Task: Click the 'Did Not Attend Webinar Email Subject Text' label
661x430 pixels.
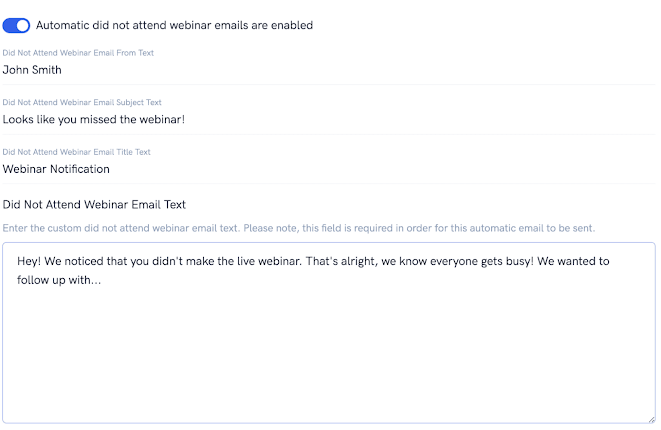Action: (82, 102)
